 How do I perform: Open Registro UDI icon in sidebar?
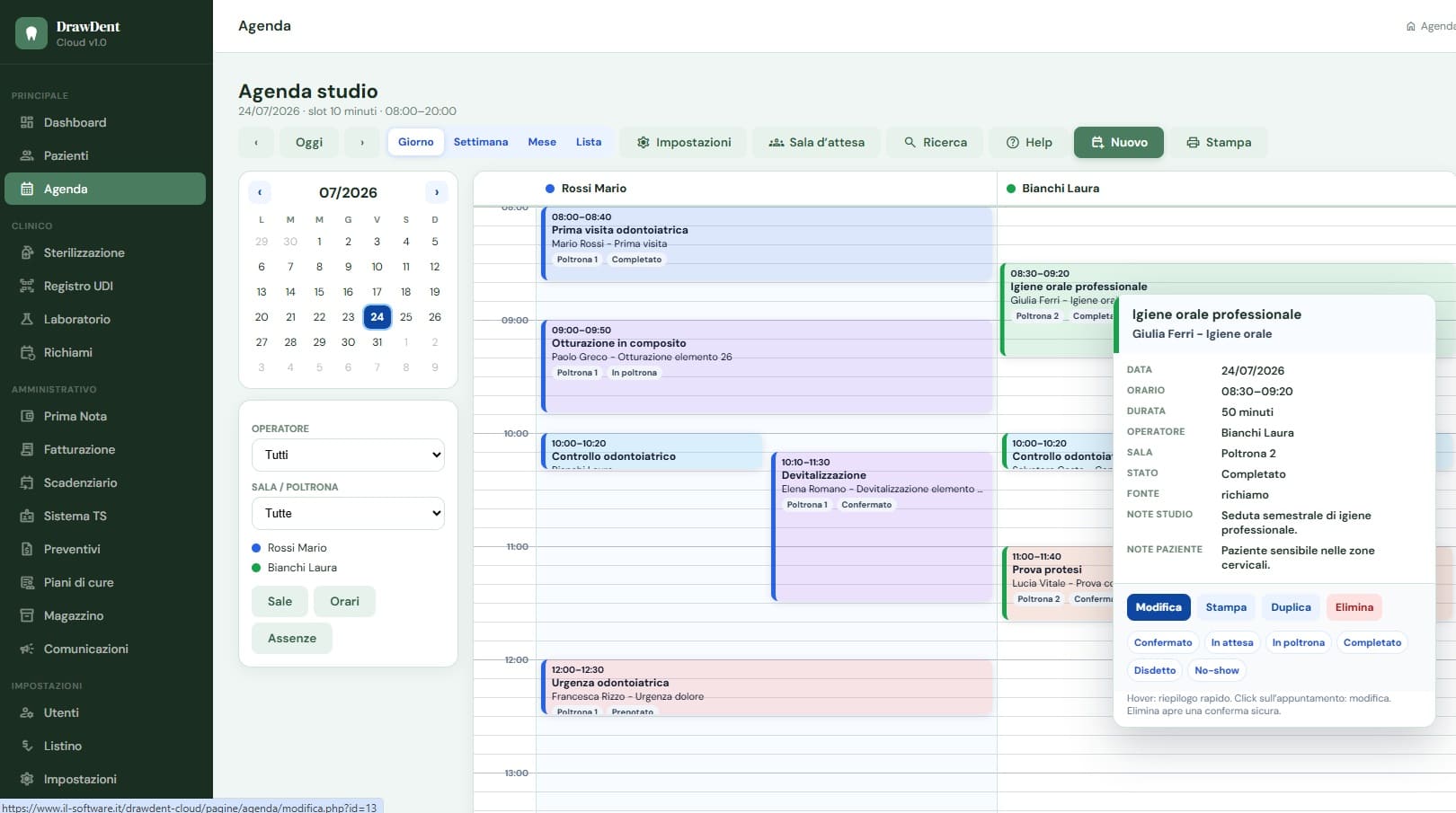pos(27,286)
